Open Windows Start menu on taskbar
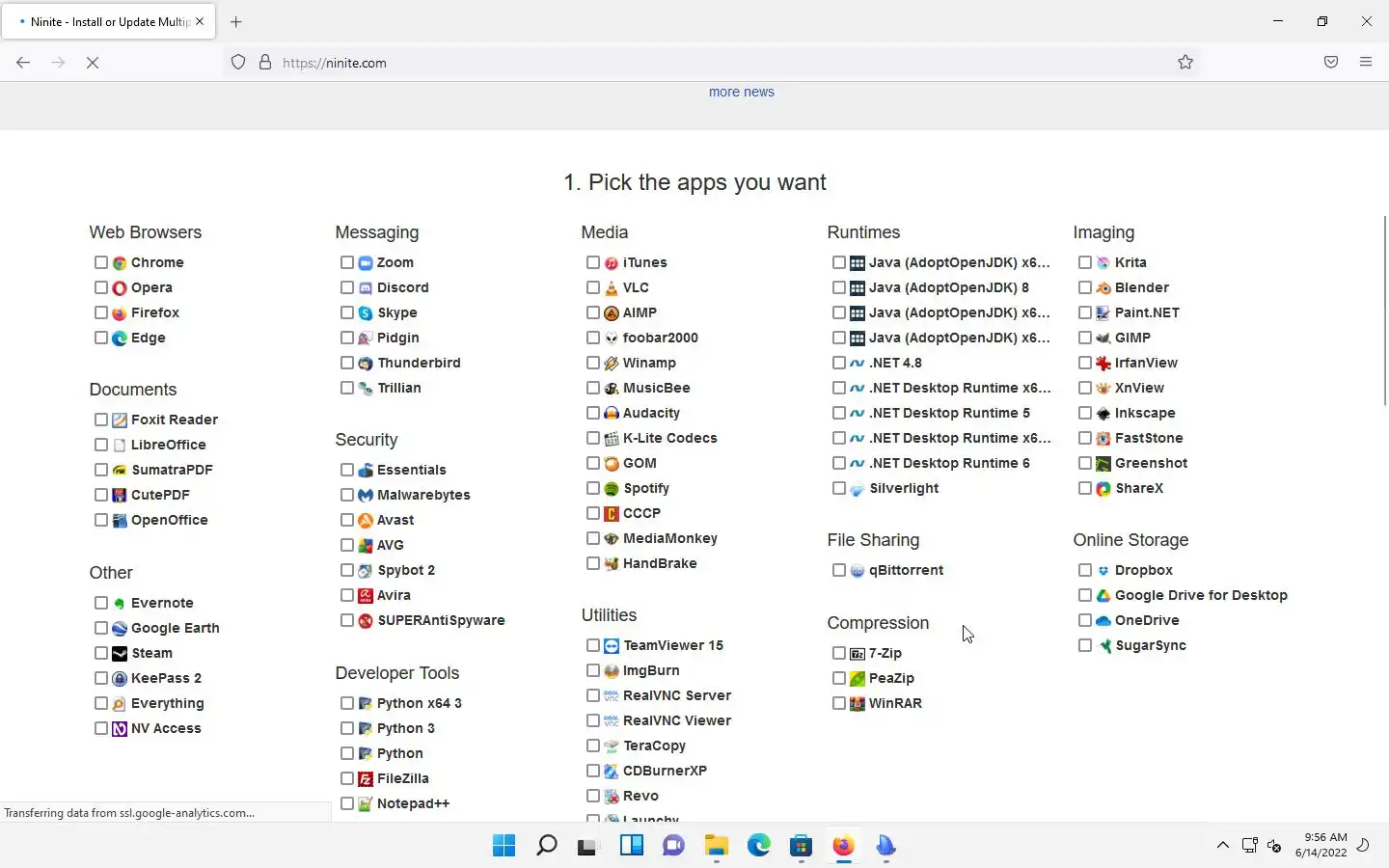This screenshot has height=868, width=1389. click(504, 846)
